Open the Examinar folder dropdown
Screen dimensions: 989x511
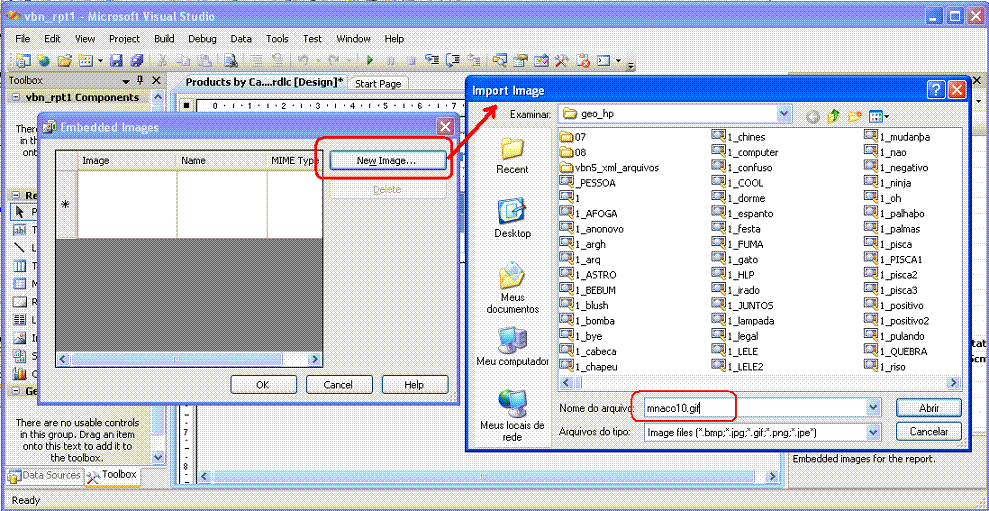[785, 114]
